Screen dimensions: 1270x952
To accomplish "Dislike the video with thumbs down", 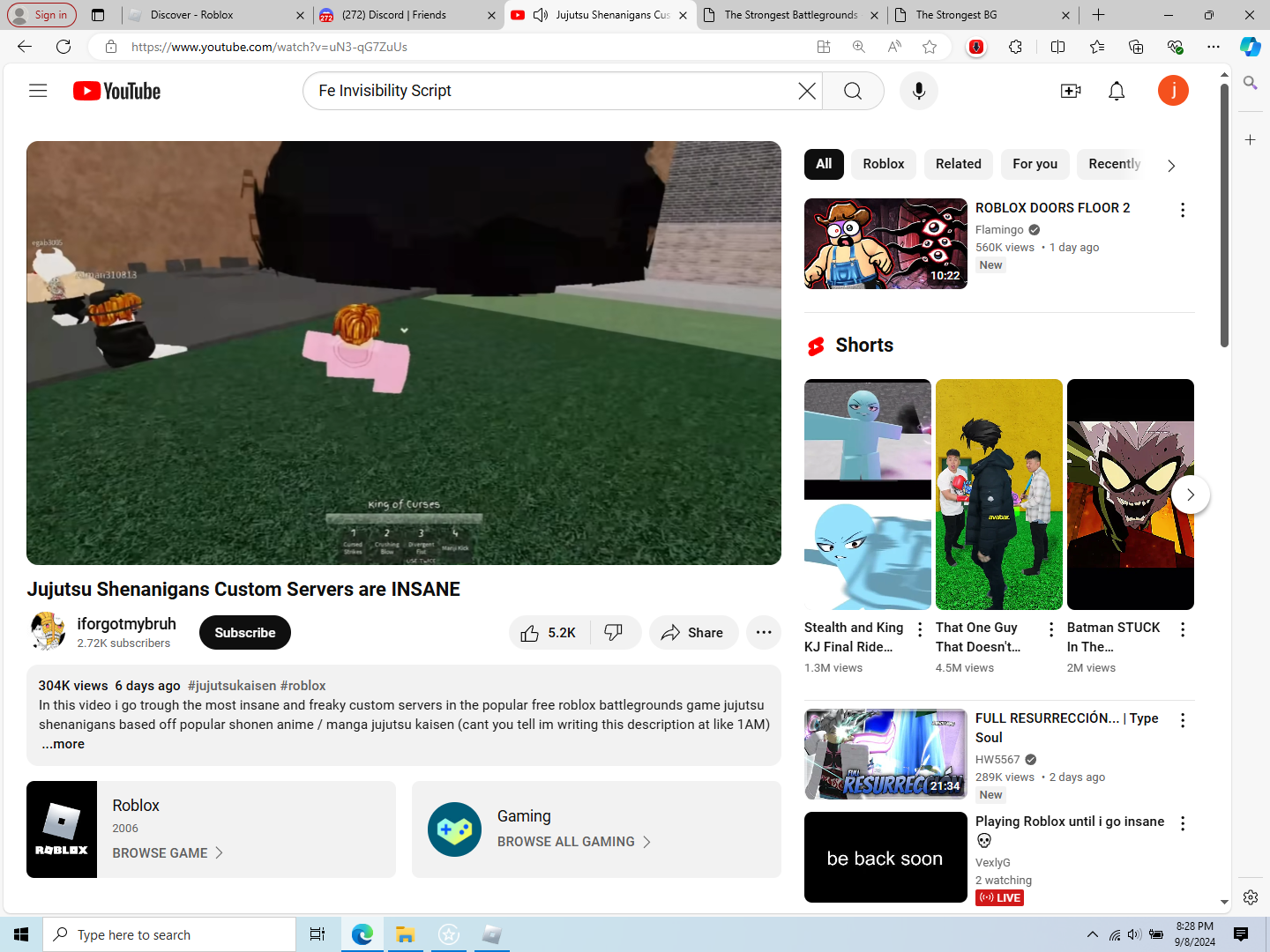I will 614,633.
